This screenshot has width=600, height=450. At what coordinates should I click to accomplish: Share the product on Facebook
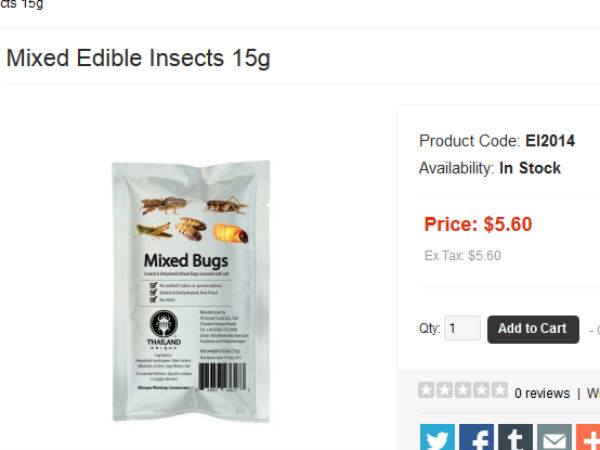click(x=476, y=437)
